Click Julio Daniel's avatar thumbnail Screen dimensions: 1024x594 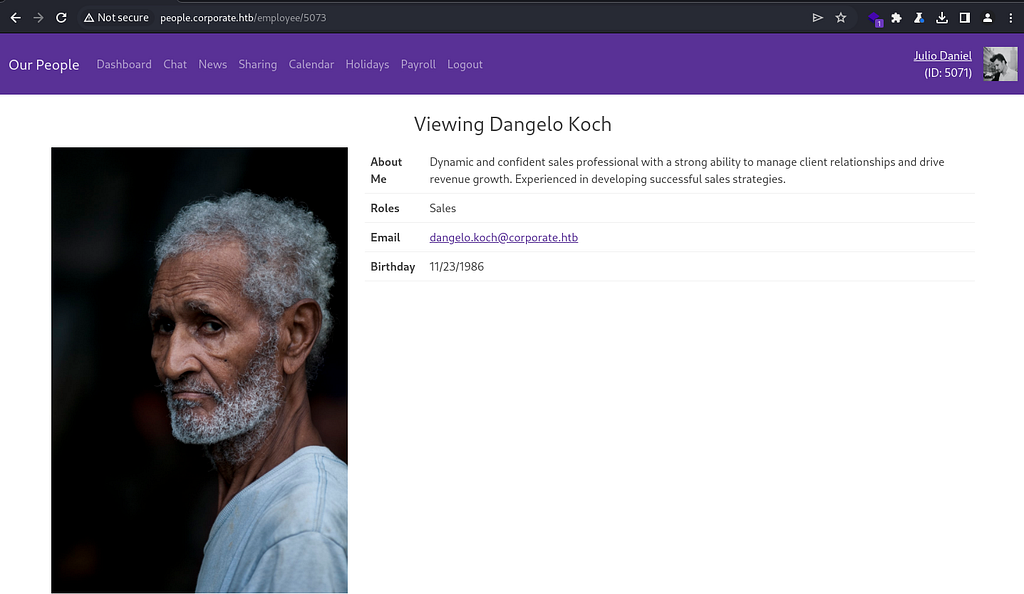pos(1000,64)
